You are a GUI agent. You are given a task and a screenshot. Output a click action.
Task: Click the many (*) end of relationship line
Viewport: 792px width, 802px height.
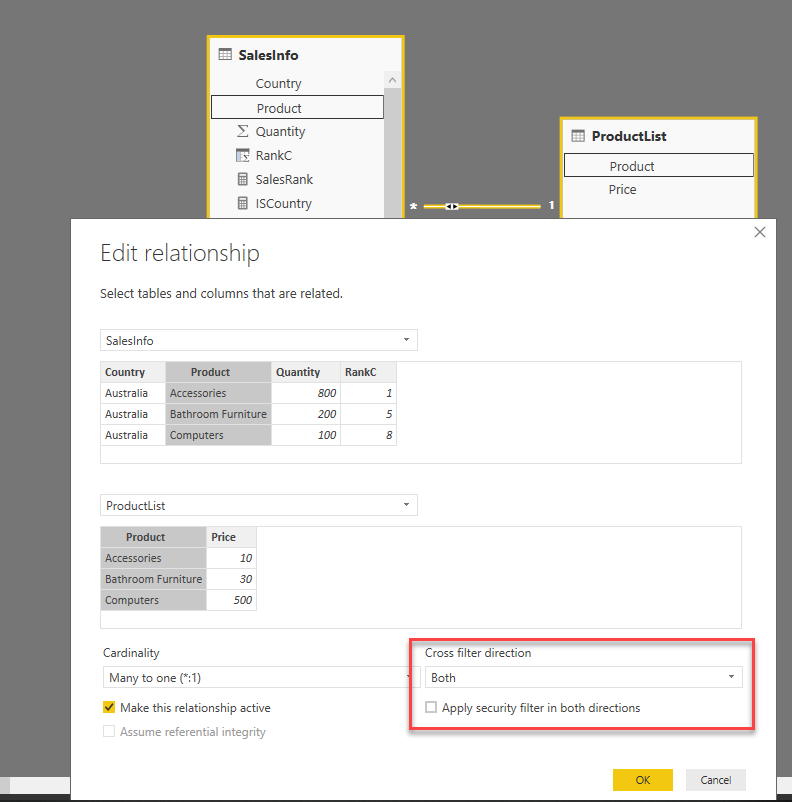(413, 206)
